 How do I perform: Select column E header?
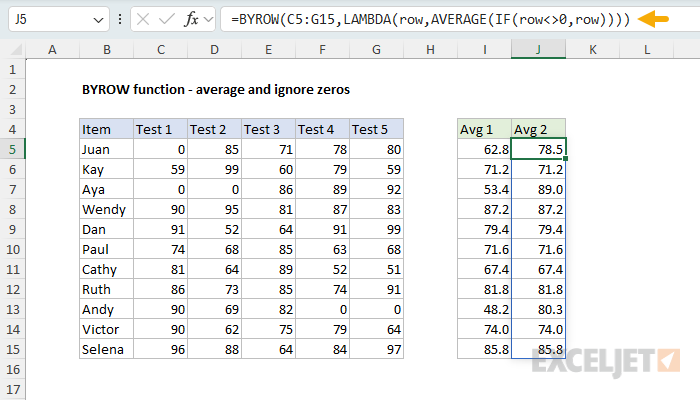[x=269, y=50]
